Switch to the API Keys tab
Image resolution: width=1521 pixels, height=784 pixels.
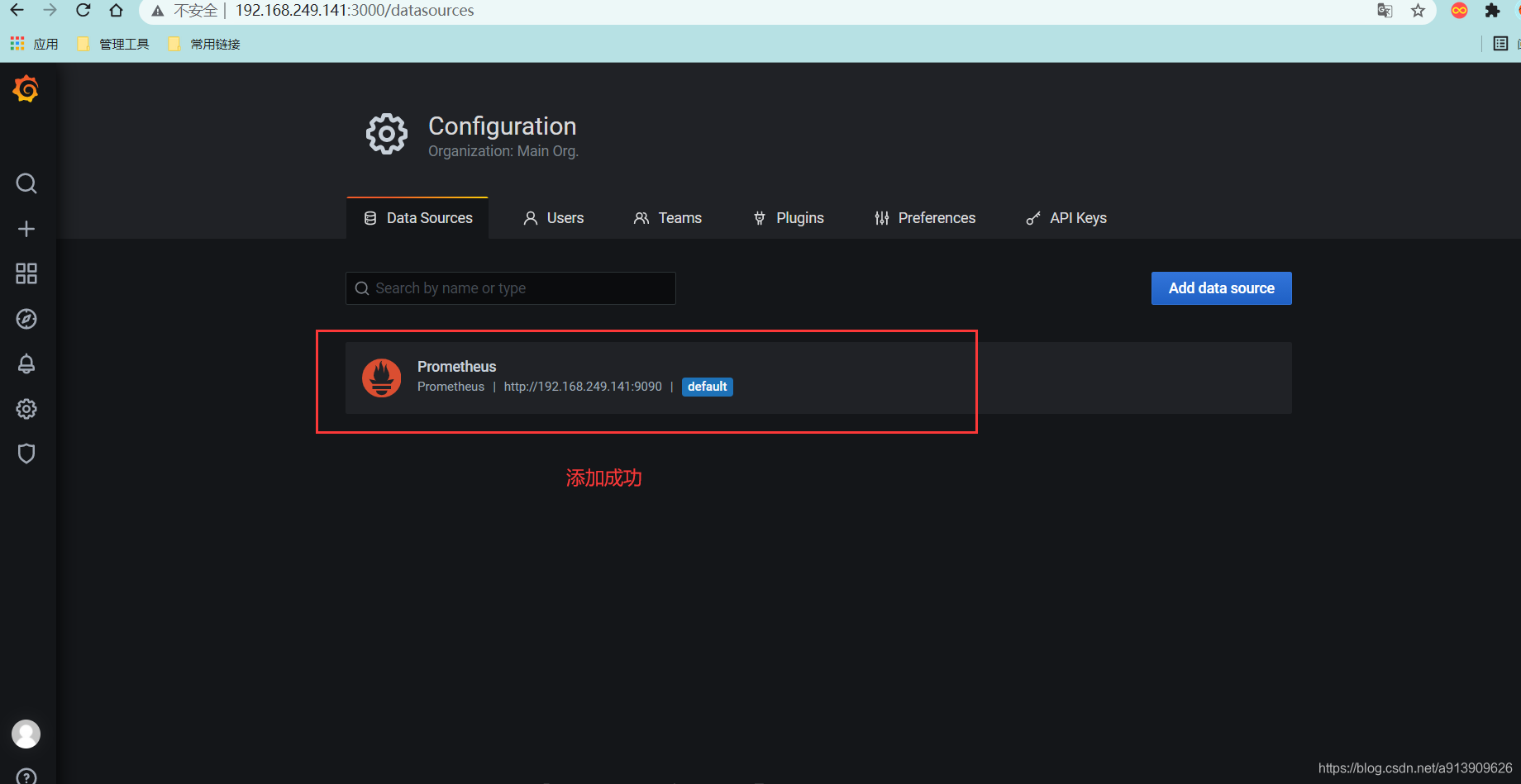point(1066,218)
